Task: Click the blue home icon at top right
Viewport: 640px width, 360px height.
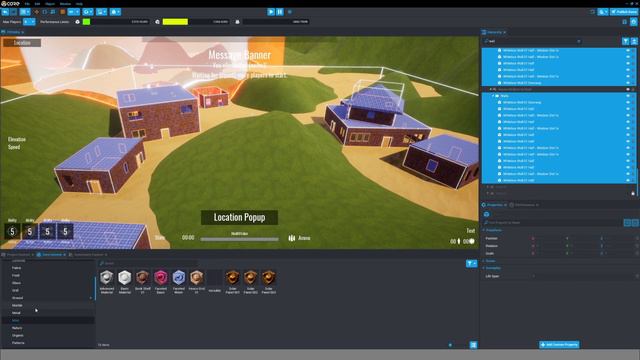Action: tap(633, 22)
